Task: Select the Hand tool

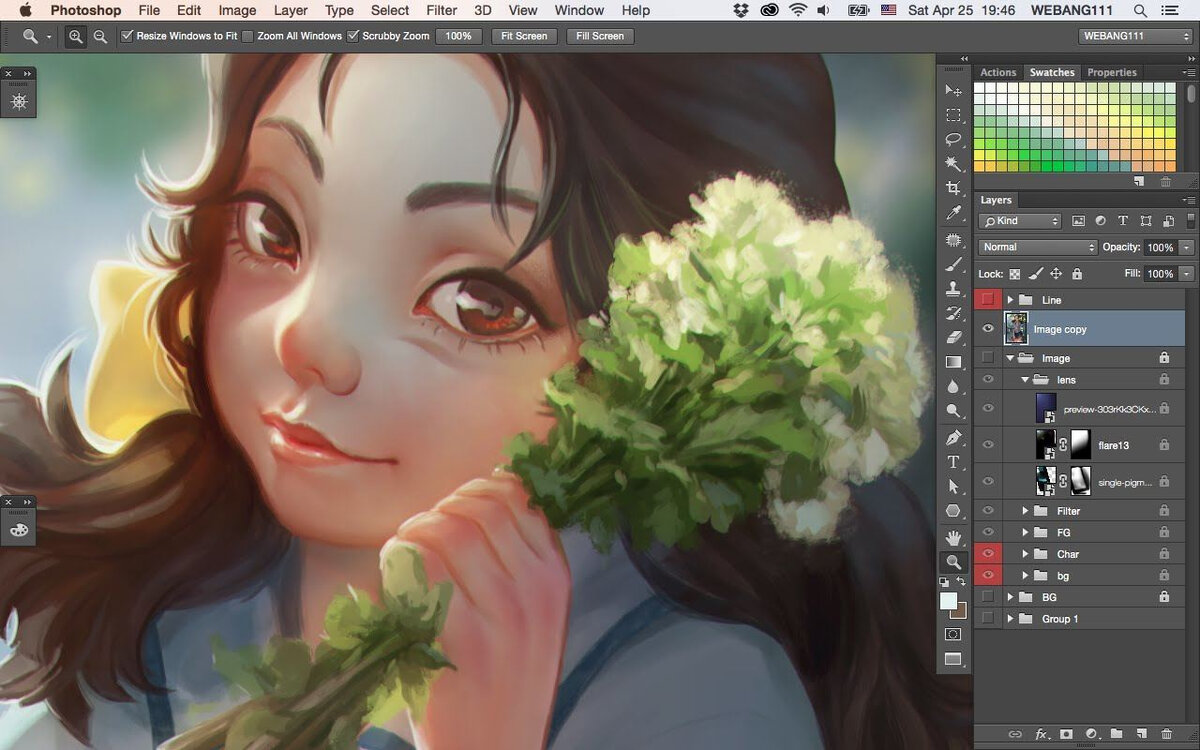Action: [x=953, y=537]
